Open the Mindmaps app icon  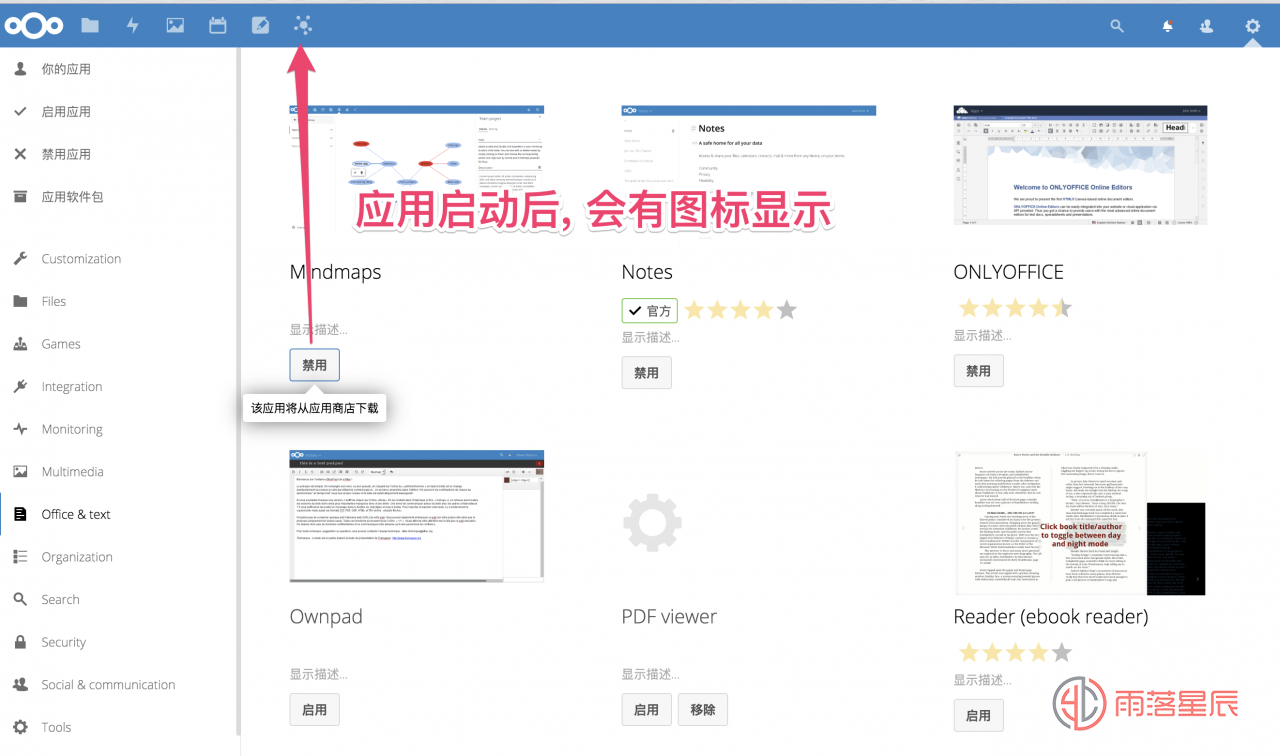click(x=303, y=26)
